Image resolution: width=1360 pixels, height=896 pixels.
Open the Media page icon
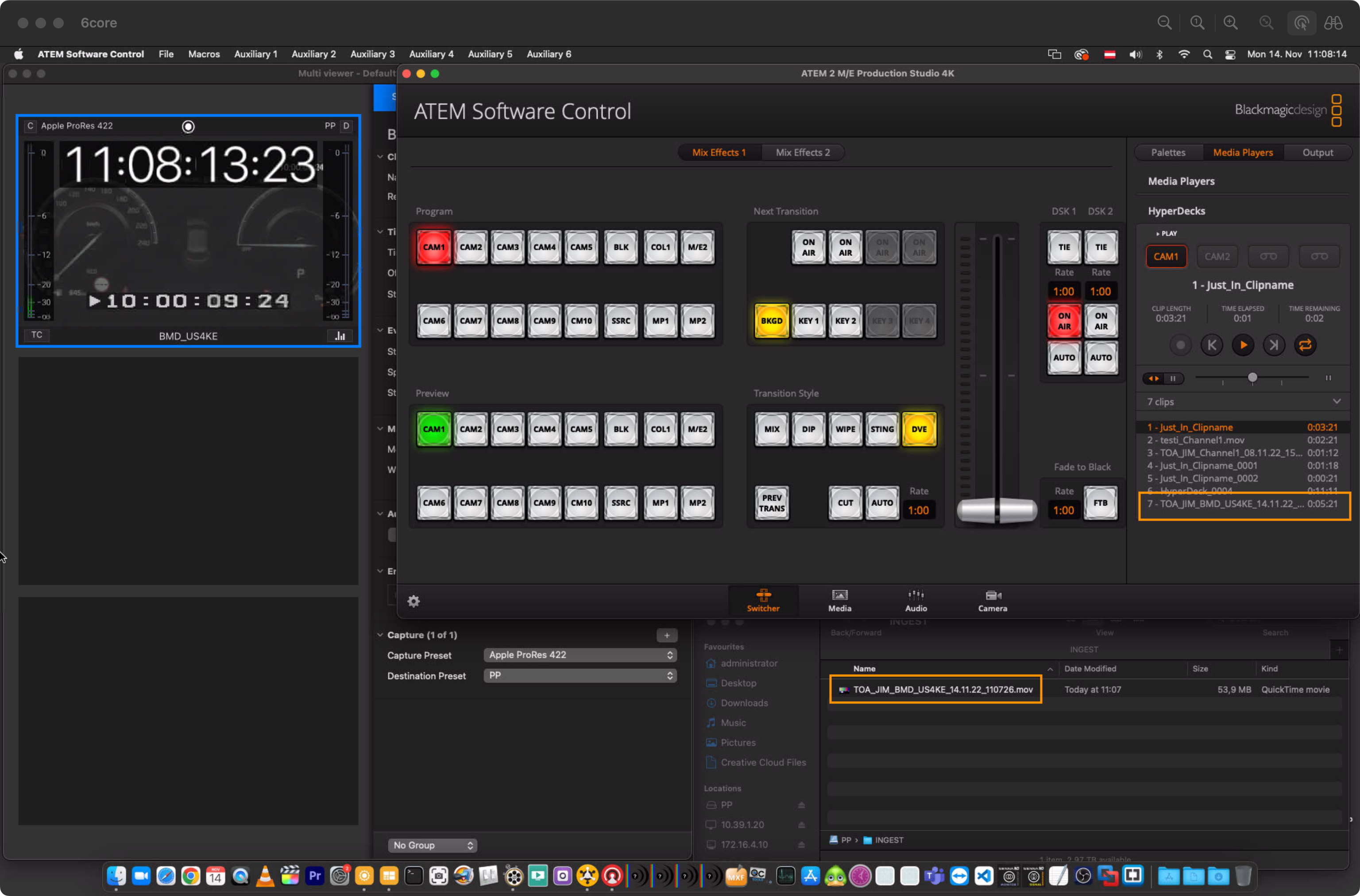point(839,601)
